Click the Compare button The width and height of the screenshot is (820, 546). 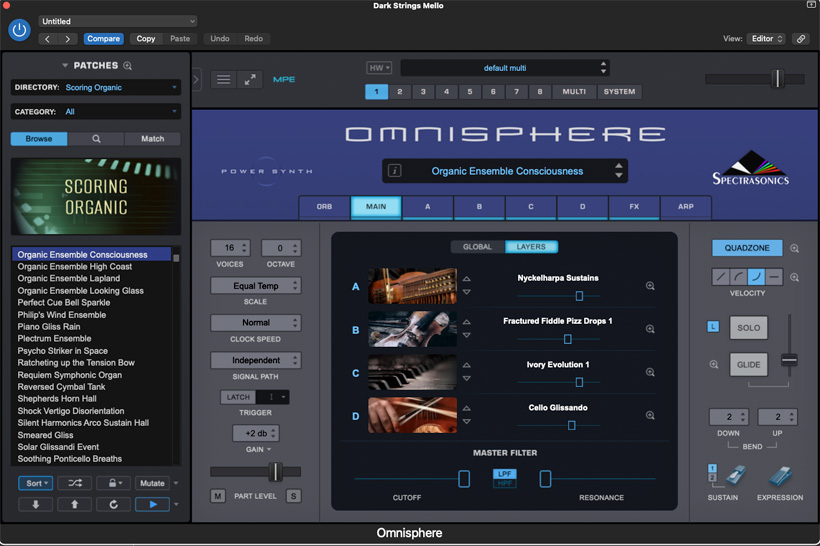point(104,39)
